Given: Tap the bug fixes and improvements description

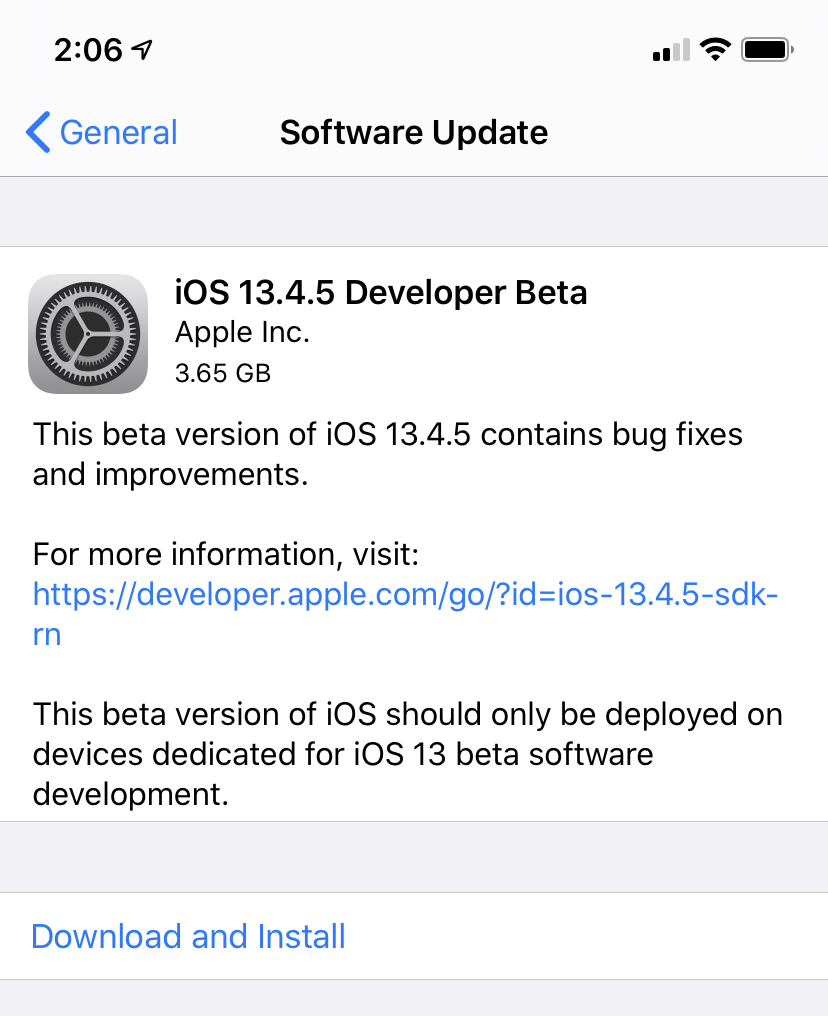Looking at the screenshot, I should pyautogui.click(x=388, y=454).
